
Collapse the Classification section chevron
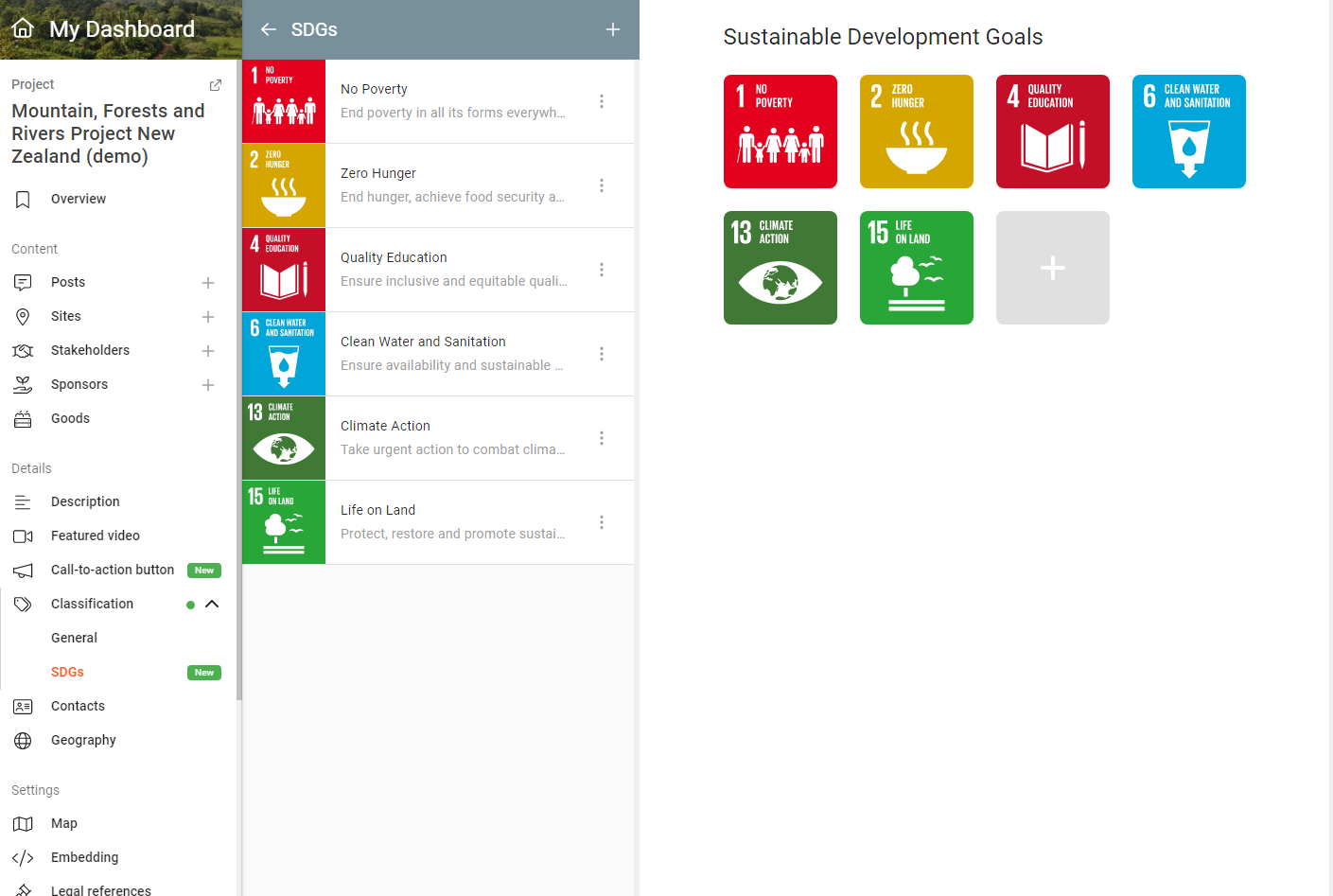click(212, 604)
